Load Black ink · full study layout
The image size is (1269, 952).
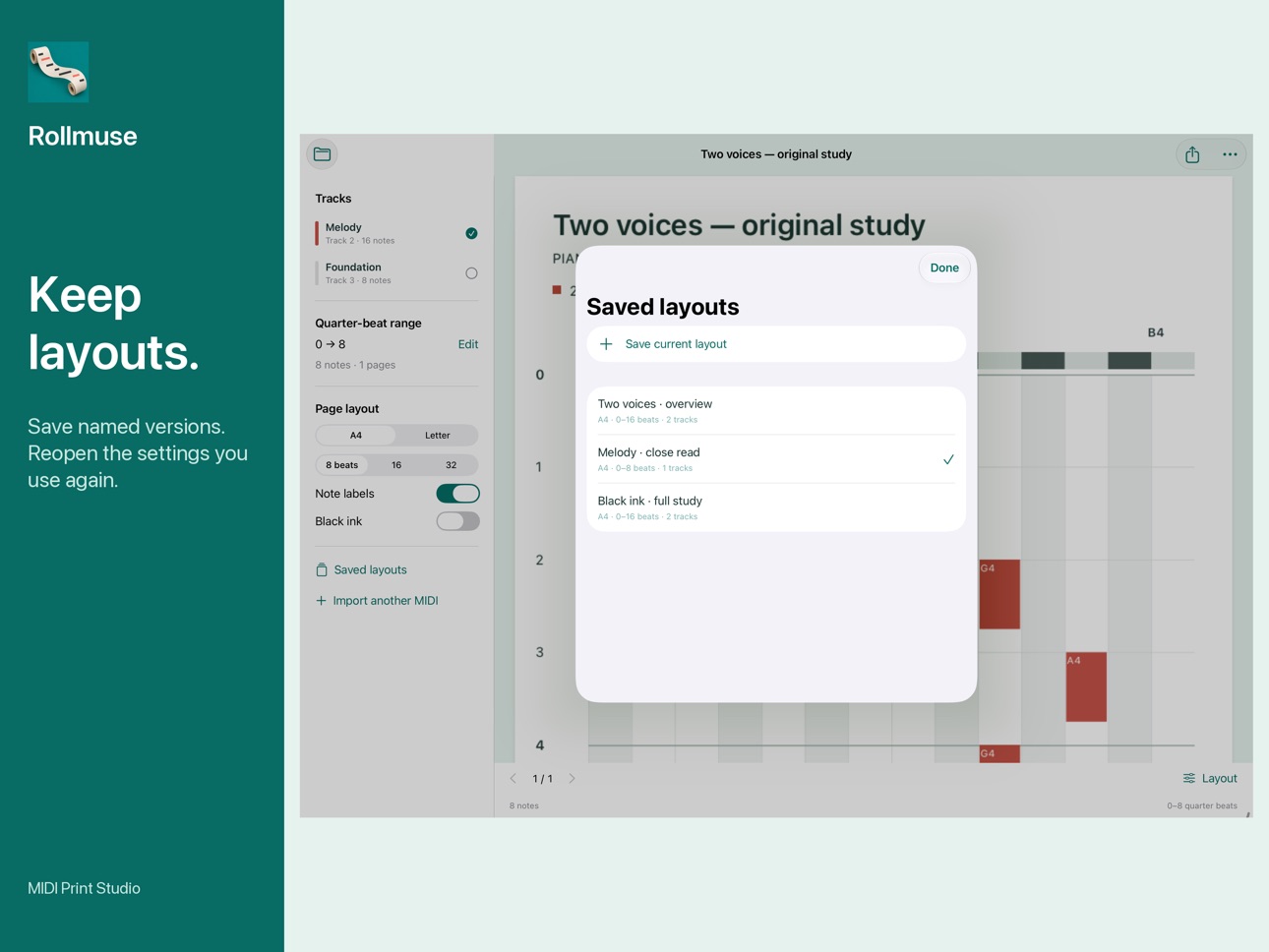pos(776,507)
